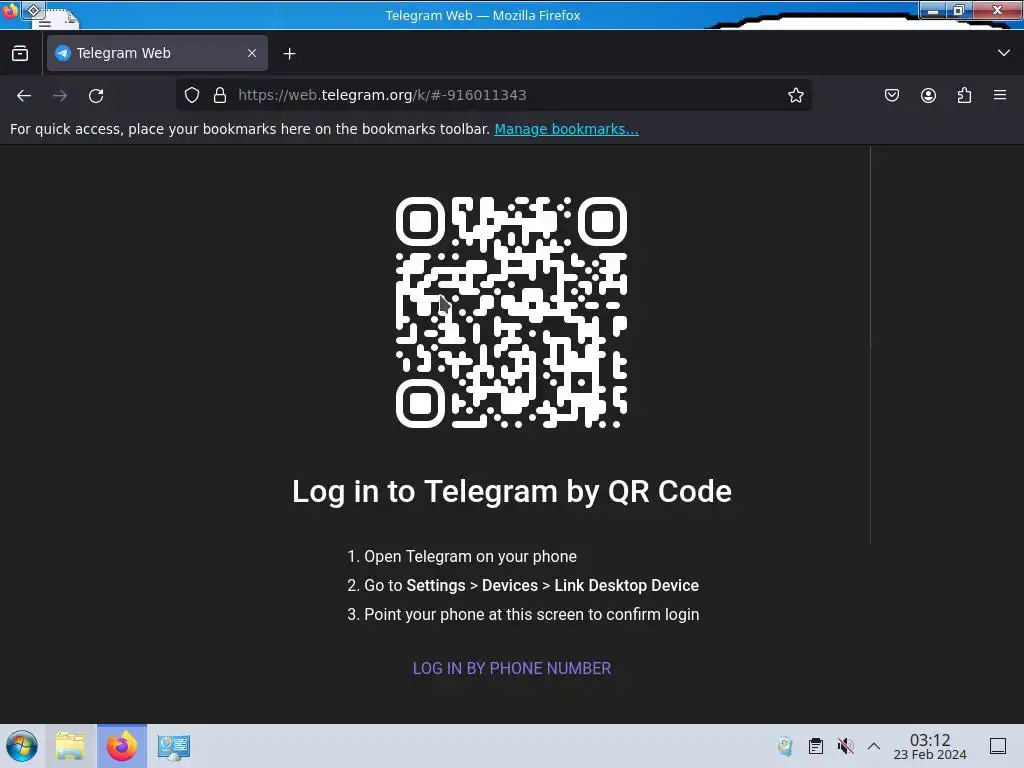Minimize the Firefox window
The image size is (1024, 768).
point(933,10)
